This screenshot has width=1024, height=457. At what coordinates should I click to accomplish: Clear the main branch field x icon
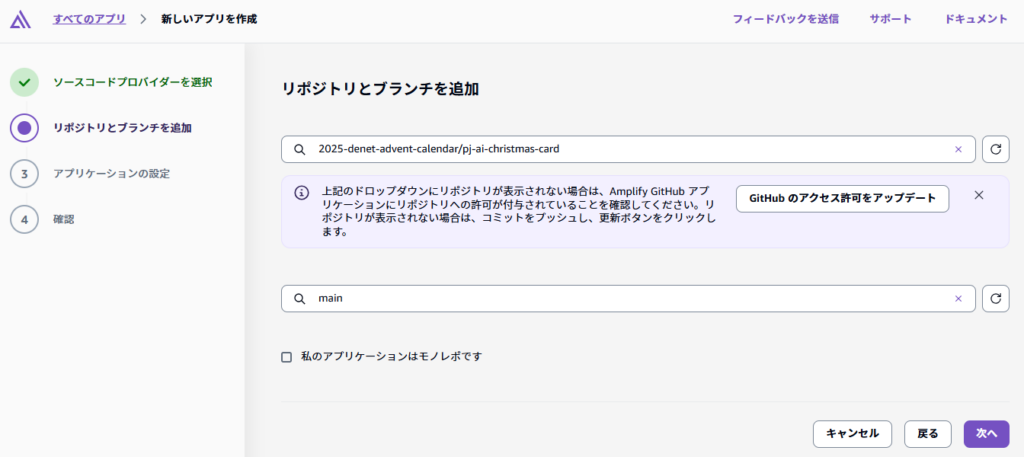[958, 298]
